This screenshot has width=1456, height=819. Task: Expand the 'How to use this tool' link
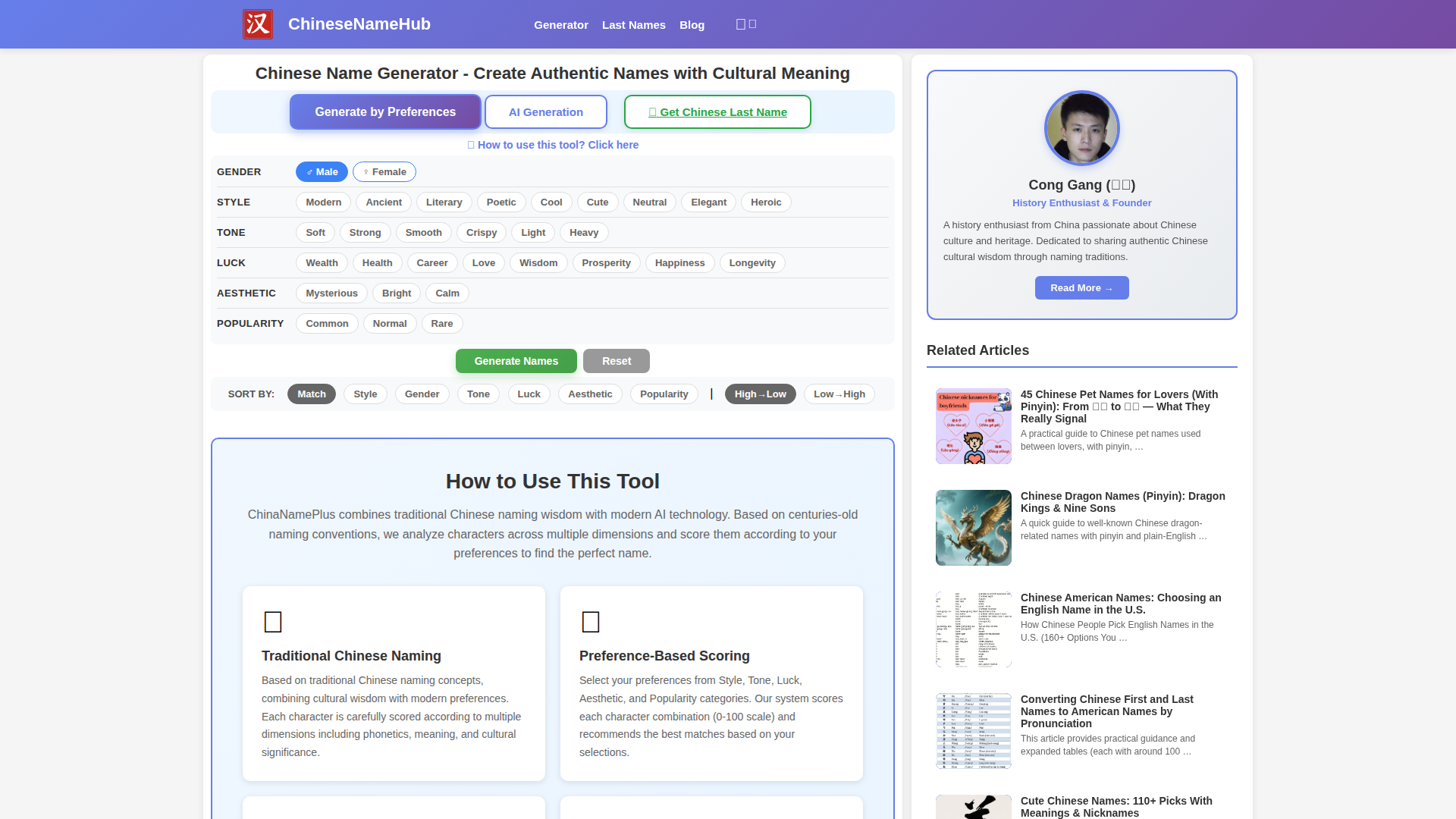click(553, 145)
